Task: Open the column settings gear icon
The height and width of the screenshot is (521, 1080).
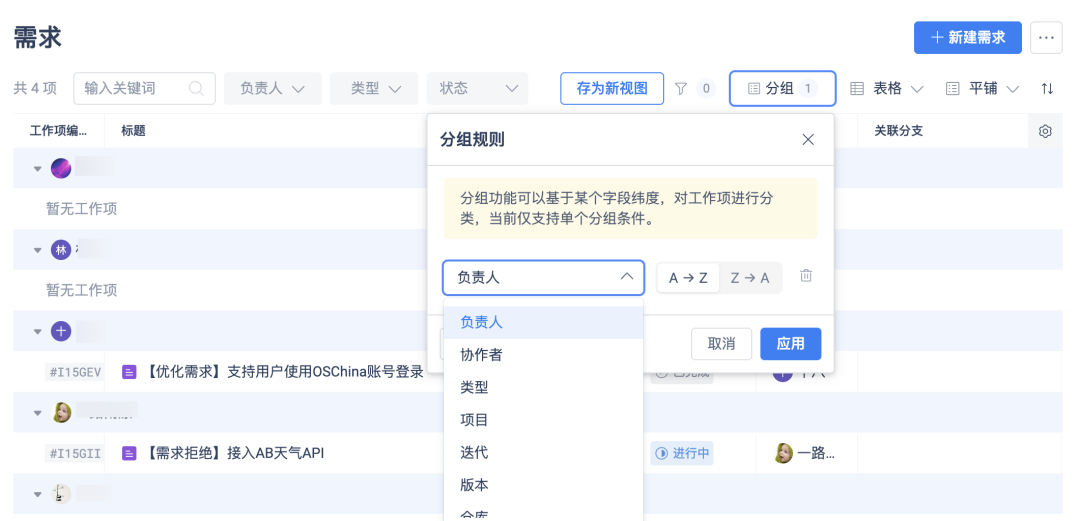Action: tap(1045, 131)
